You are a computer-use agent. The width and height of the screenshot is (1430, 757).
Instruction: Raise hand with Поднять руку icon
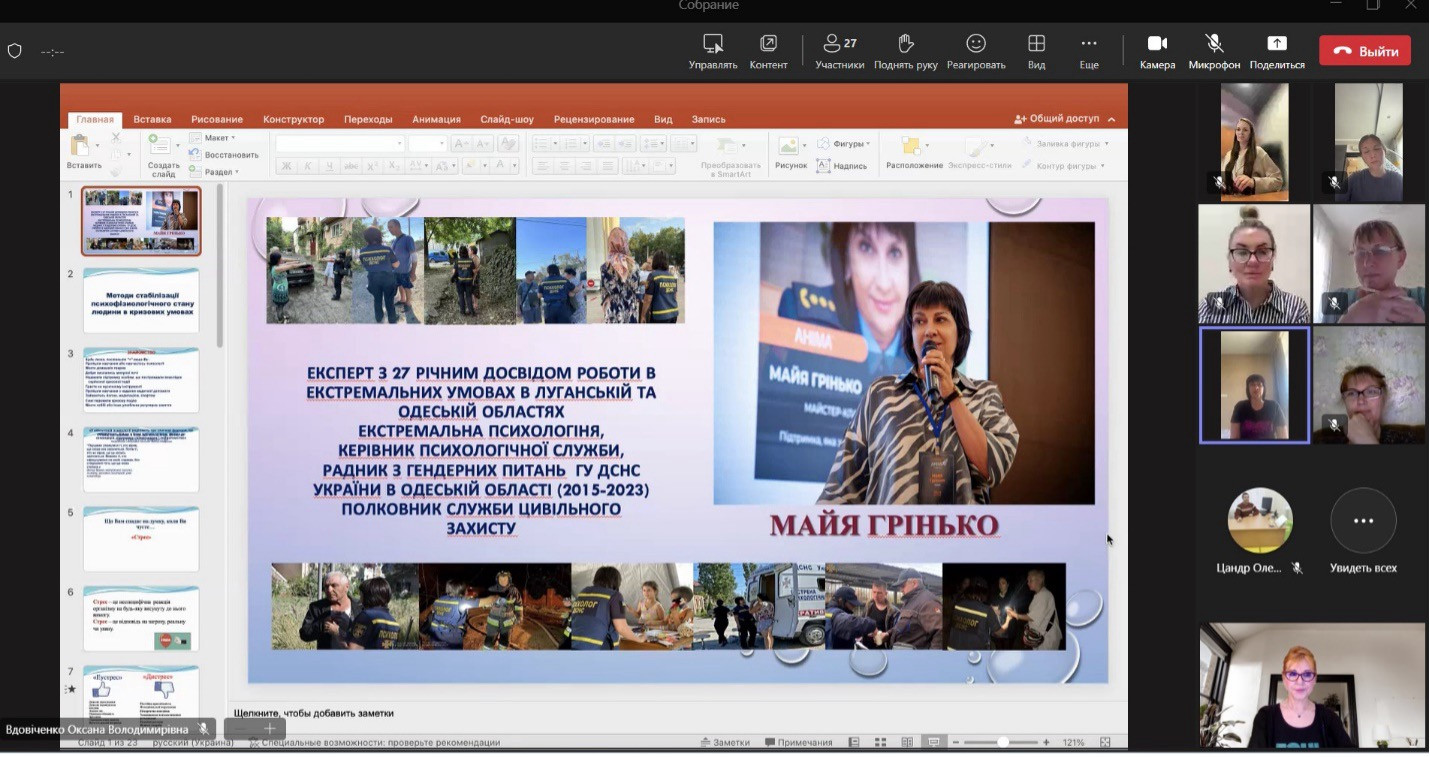coord(905,44)
